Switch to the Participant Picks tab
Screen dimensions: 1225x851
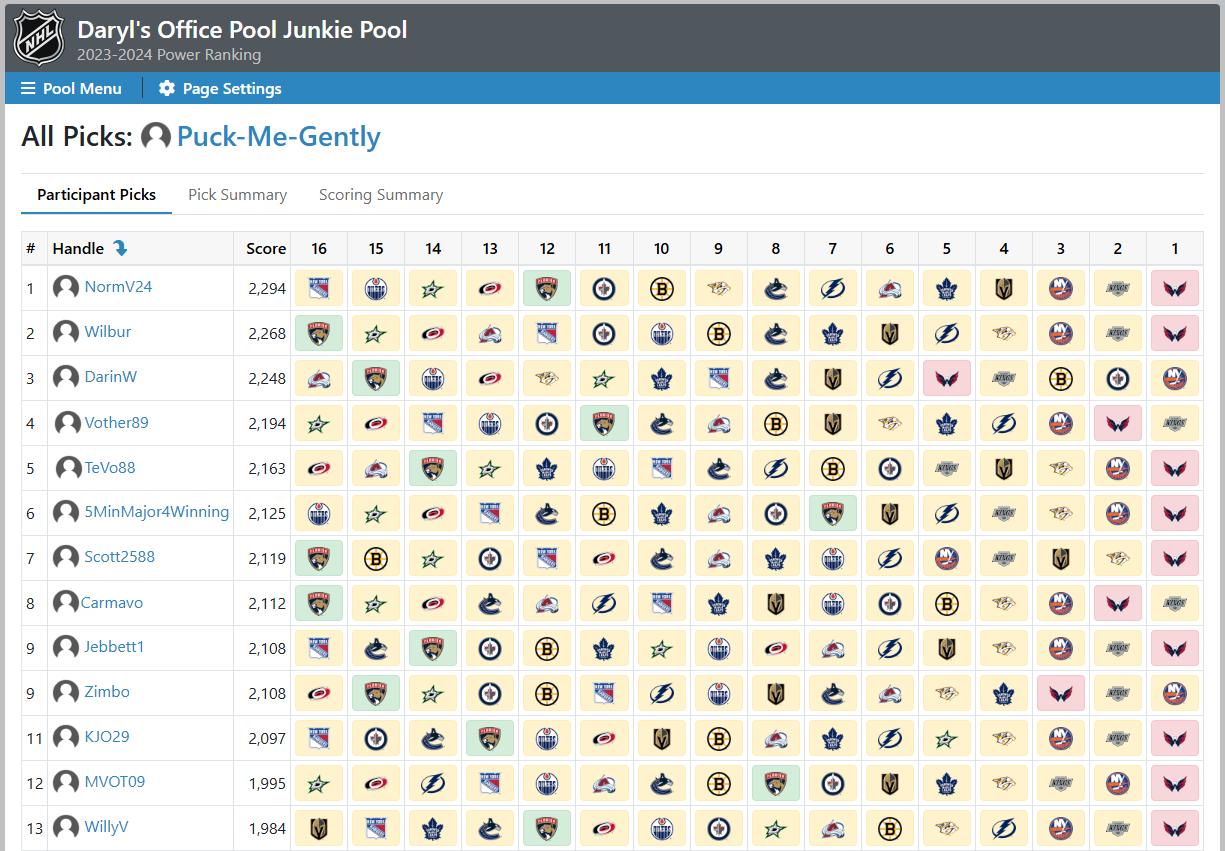click(x=97, y=195)
